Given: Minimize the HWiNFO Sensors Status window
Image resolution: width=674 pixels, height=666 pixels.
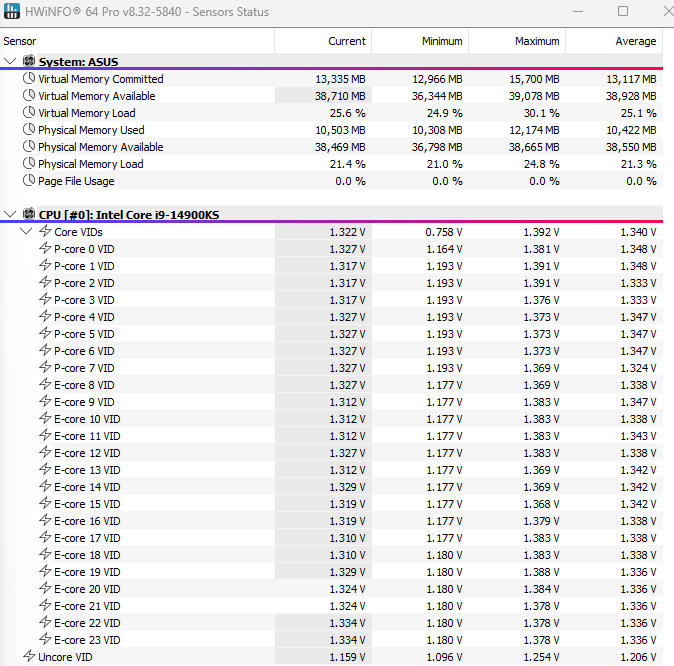Looking at the screenshot, I should pos(578,11).
